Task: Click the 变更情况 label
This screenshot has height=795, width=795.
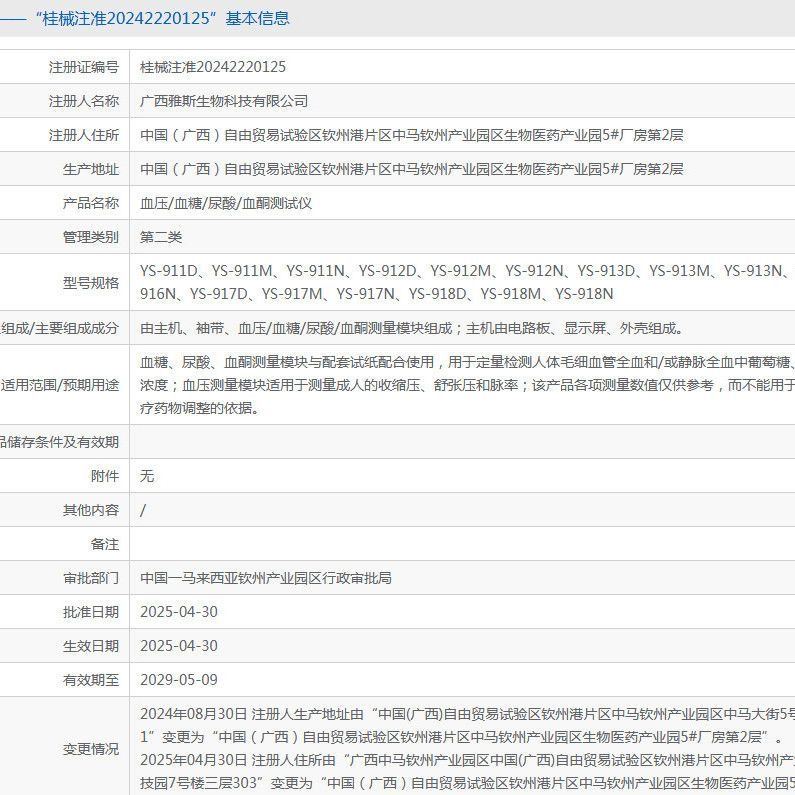Action: [x=91, y=749]
